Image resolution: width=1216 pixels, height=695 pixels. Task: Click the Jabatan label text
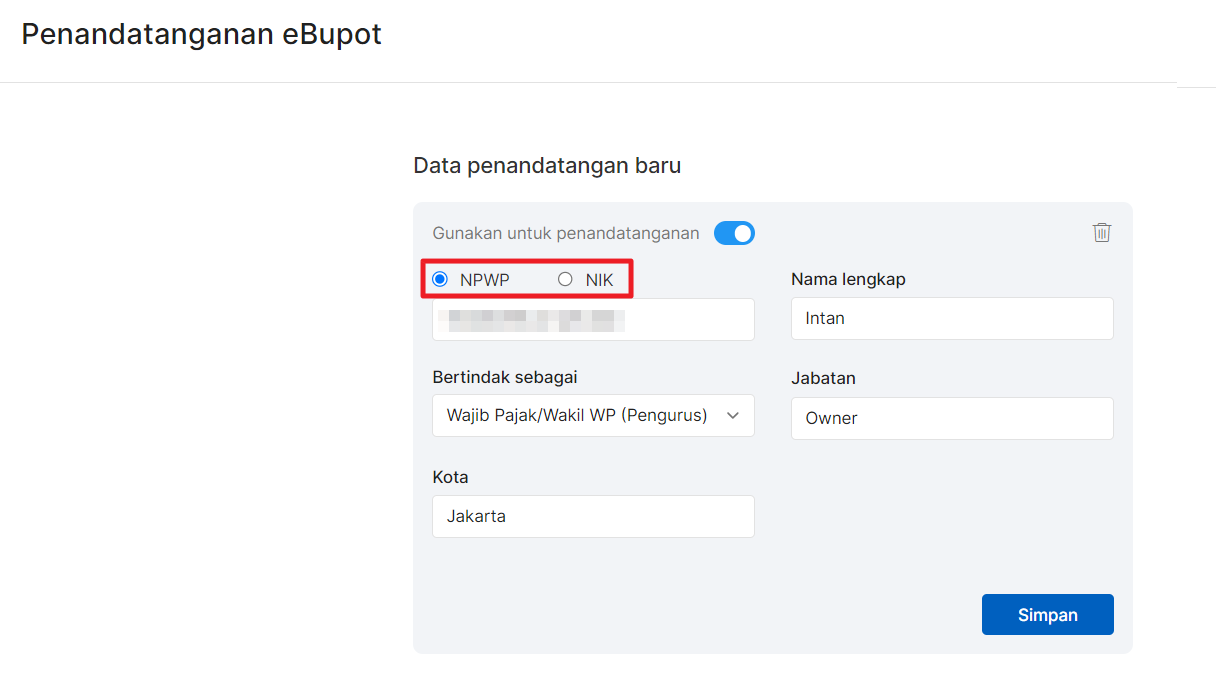(x=823, y=378)
